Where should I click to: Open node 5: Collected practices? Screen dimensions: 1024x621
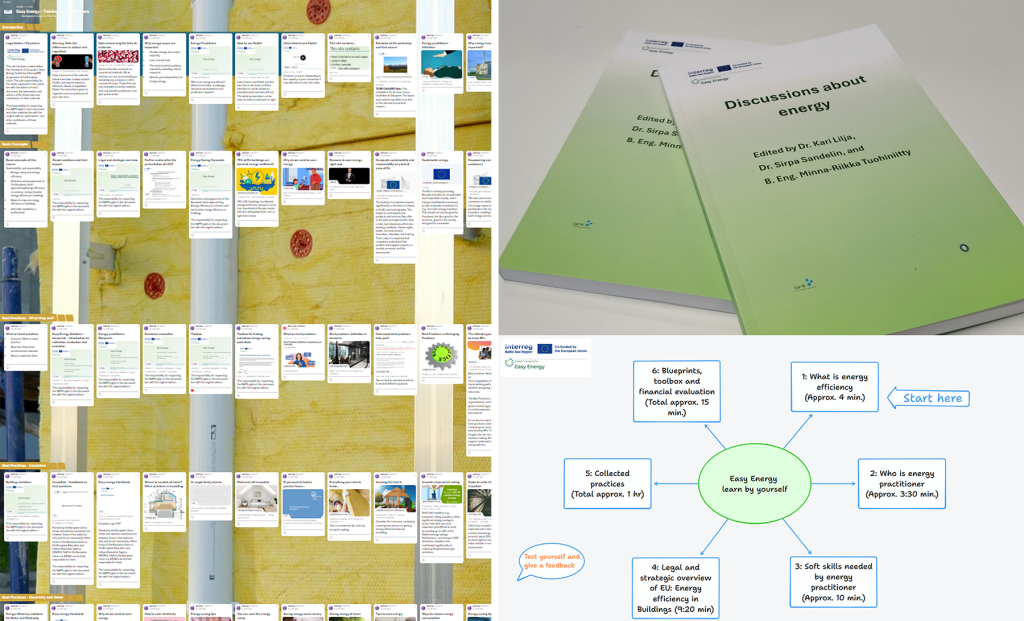click(x=607, y=483)
